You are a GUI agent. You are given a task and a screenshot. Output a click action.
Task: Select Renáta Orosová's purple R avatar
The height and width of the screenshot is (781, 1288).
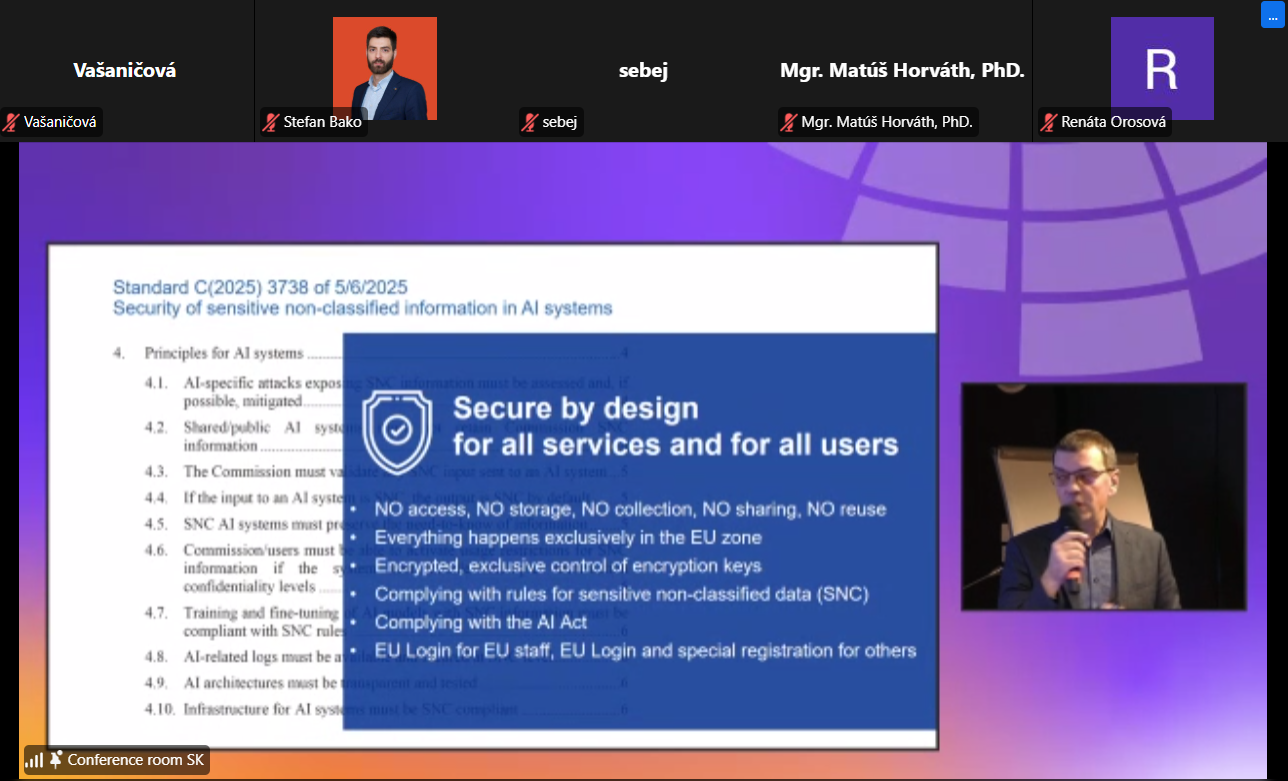(x=1161, y=68)
